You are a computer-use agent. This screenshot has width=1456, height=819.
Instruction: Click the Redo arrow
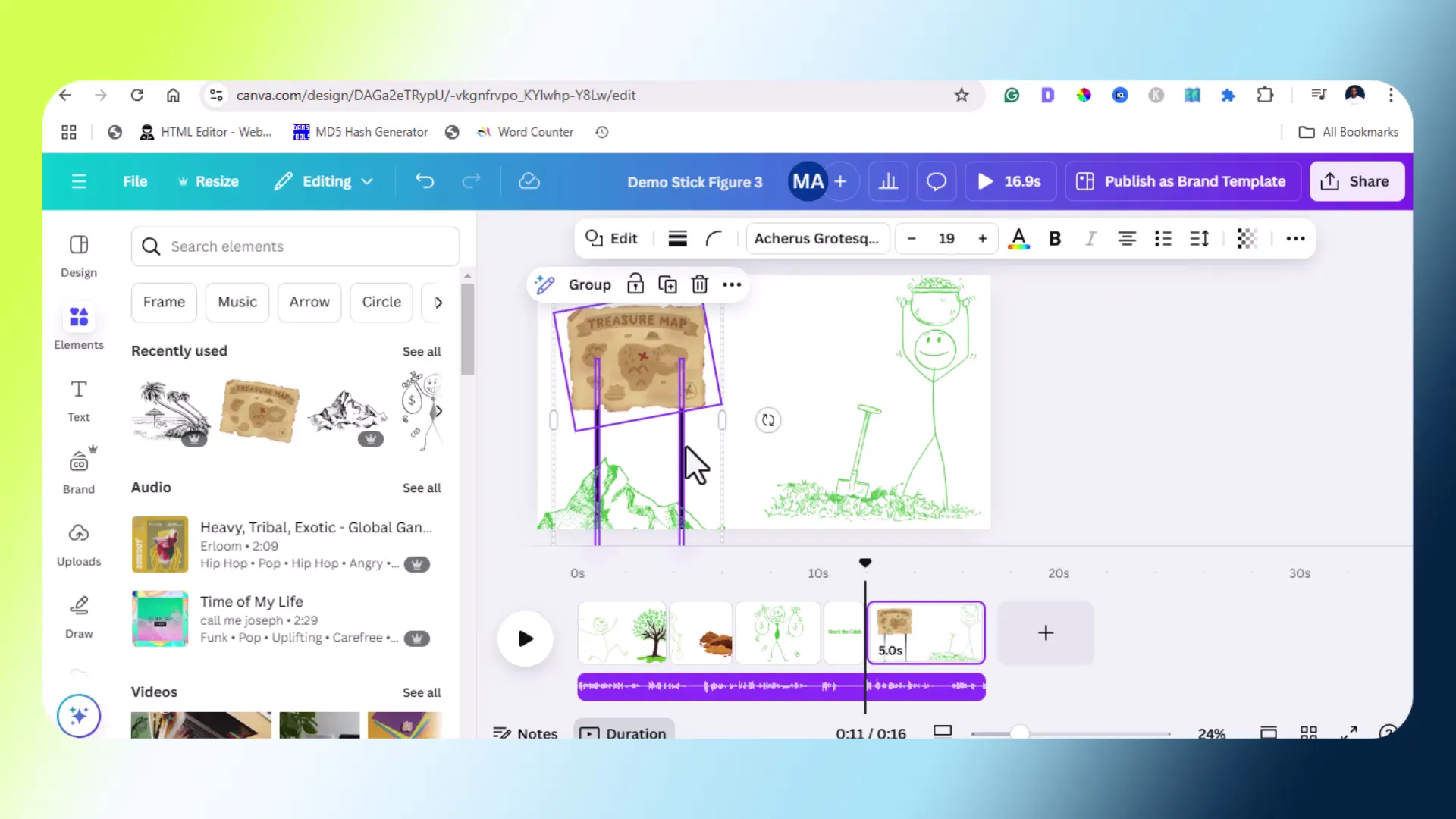pos(472,181)
